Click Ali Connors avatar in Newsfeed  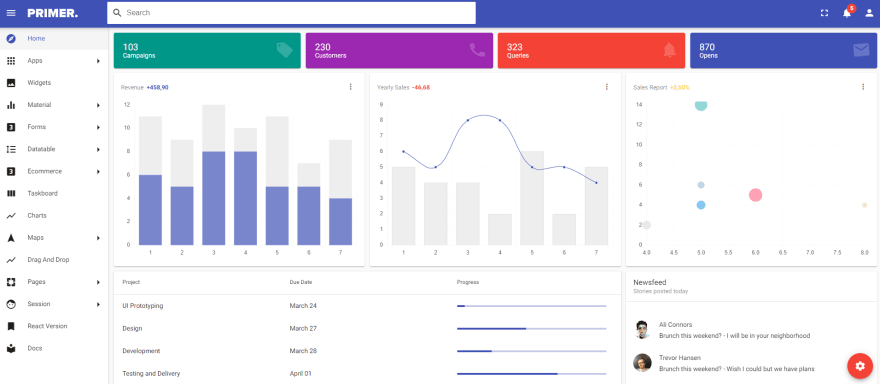(x=642, y=330)
